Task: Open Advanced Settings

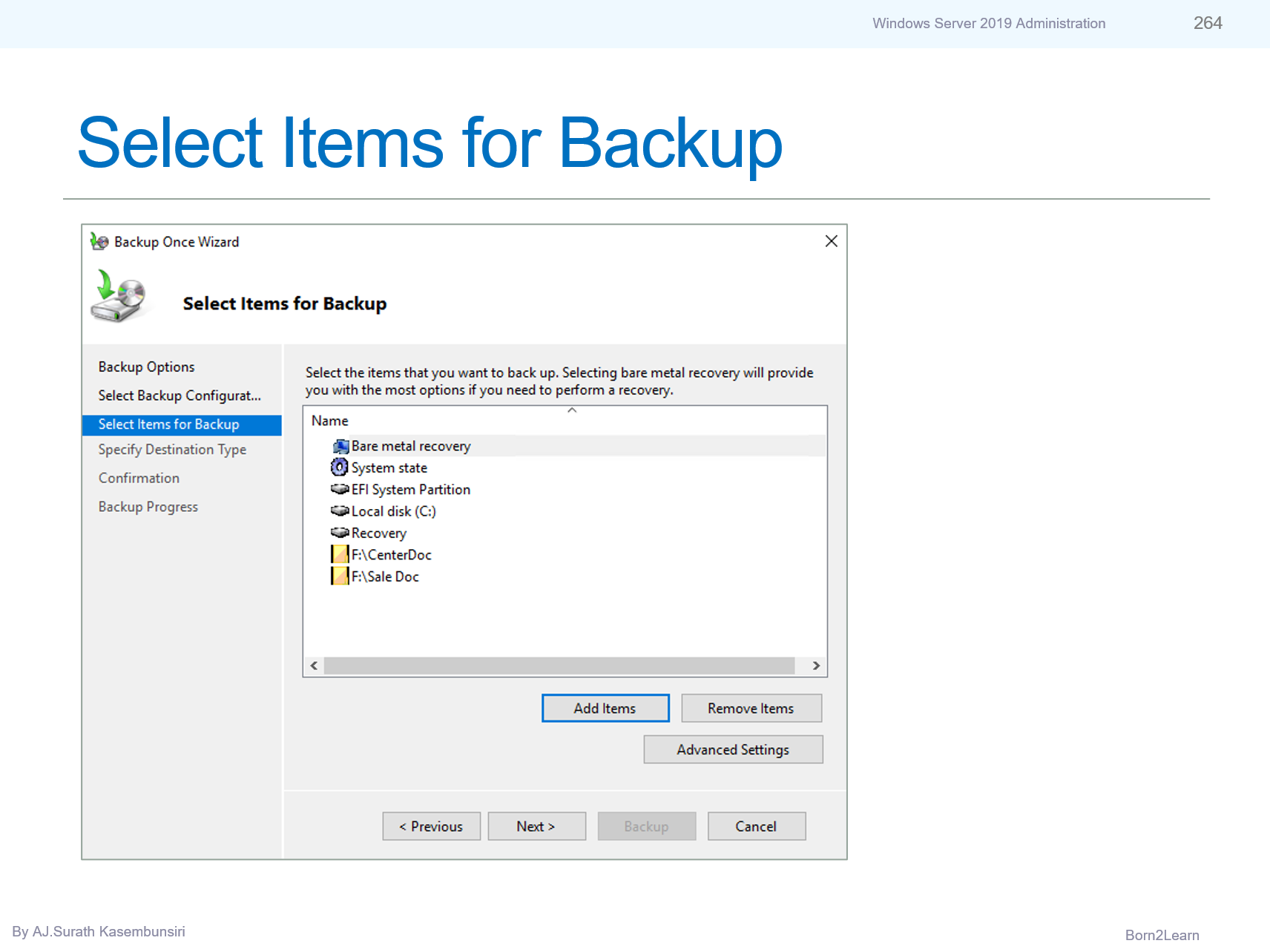Action: (x=732, y=749)
